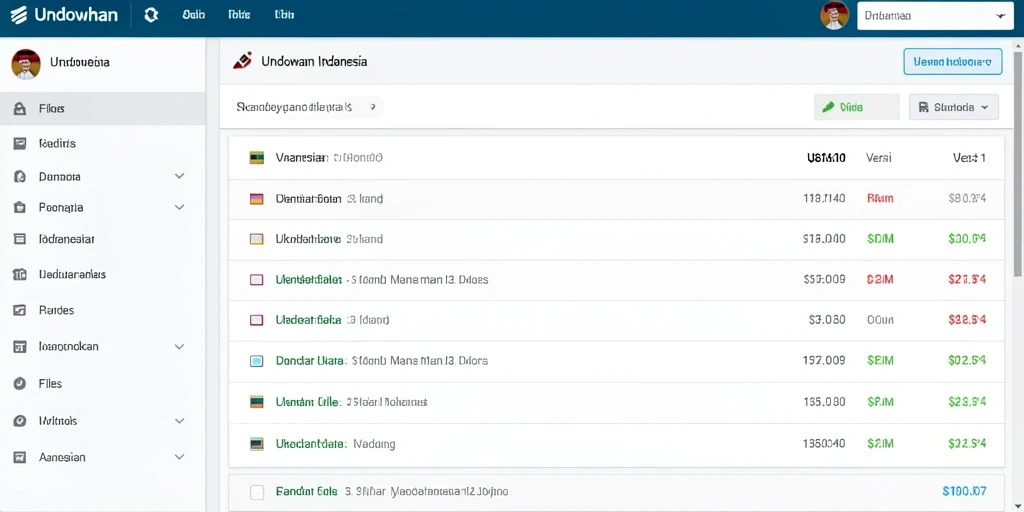Viewport: 1024px width, 512px height.
Task: Click the value 113.1140 in Dlenntiar row
Action: coord(824,199)
